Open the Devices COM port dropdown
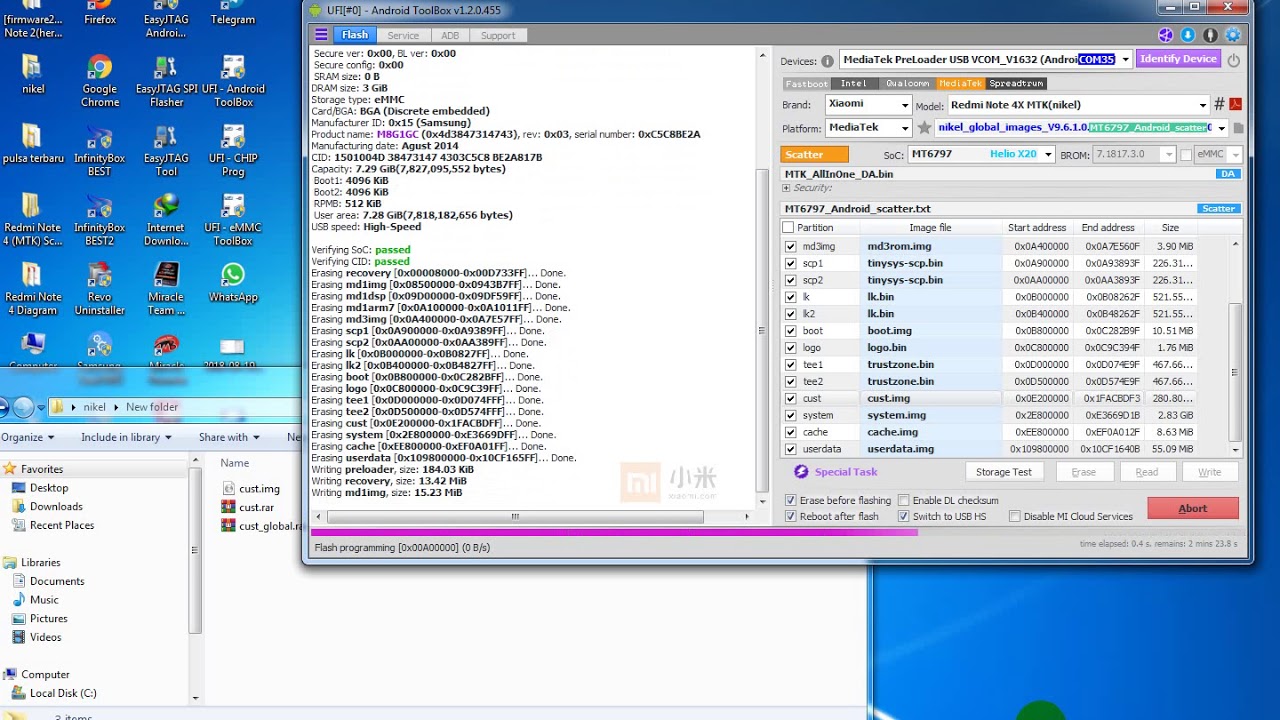Image resolution: width=1280 pixels, height=720 pixels. tap(1125, 60)
